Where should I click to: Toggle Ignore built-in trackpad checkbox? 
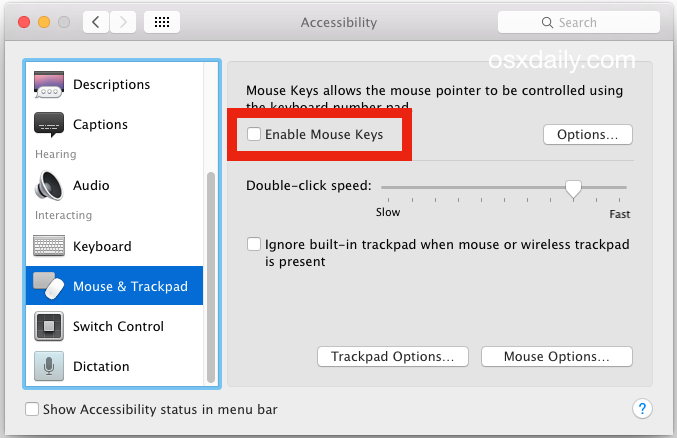click(x=253, y=244)
